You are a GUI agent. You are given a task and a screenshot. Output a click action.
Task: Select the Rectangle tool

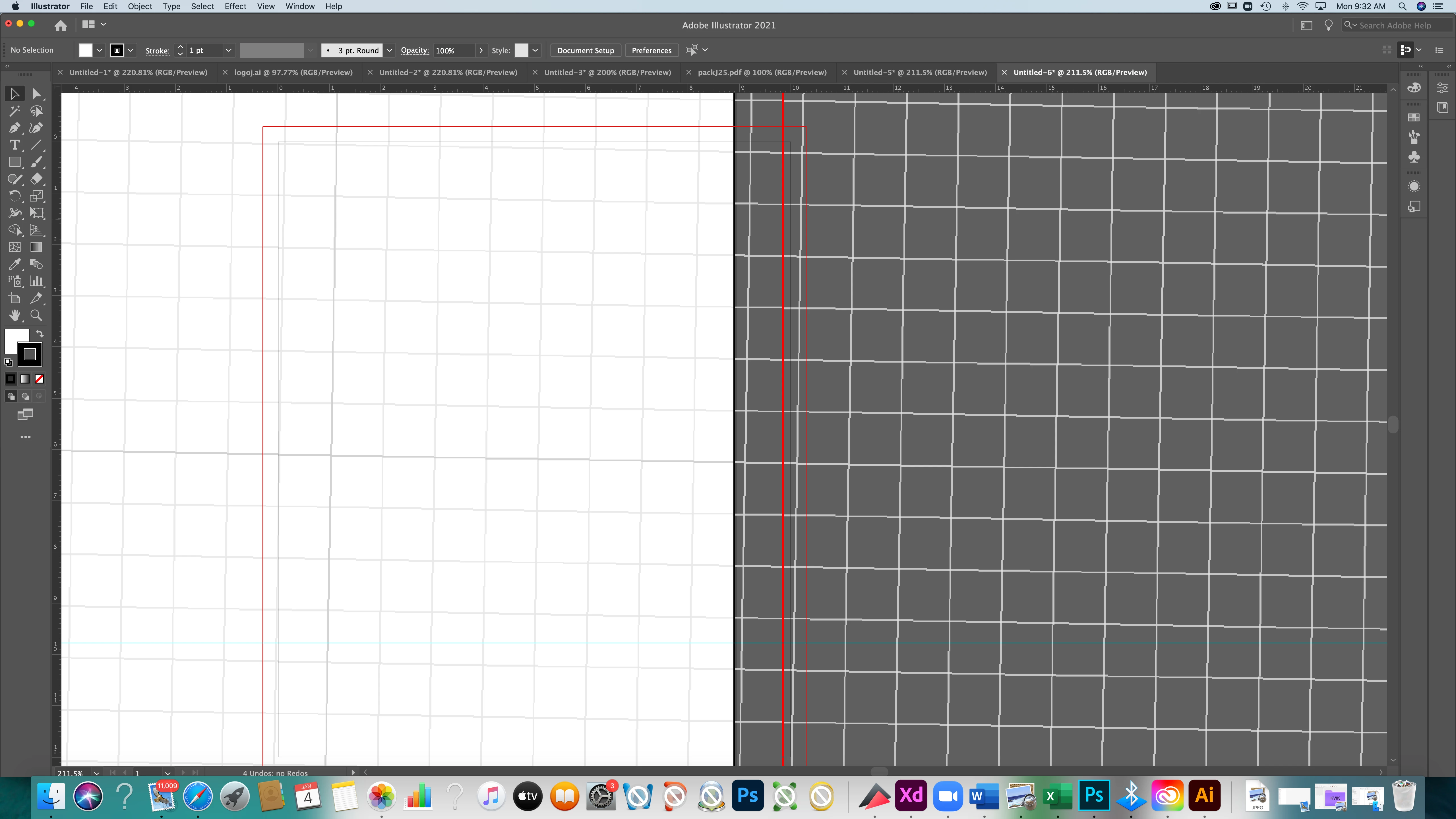pos(15,162)
